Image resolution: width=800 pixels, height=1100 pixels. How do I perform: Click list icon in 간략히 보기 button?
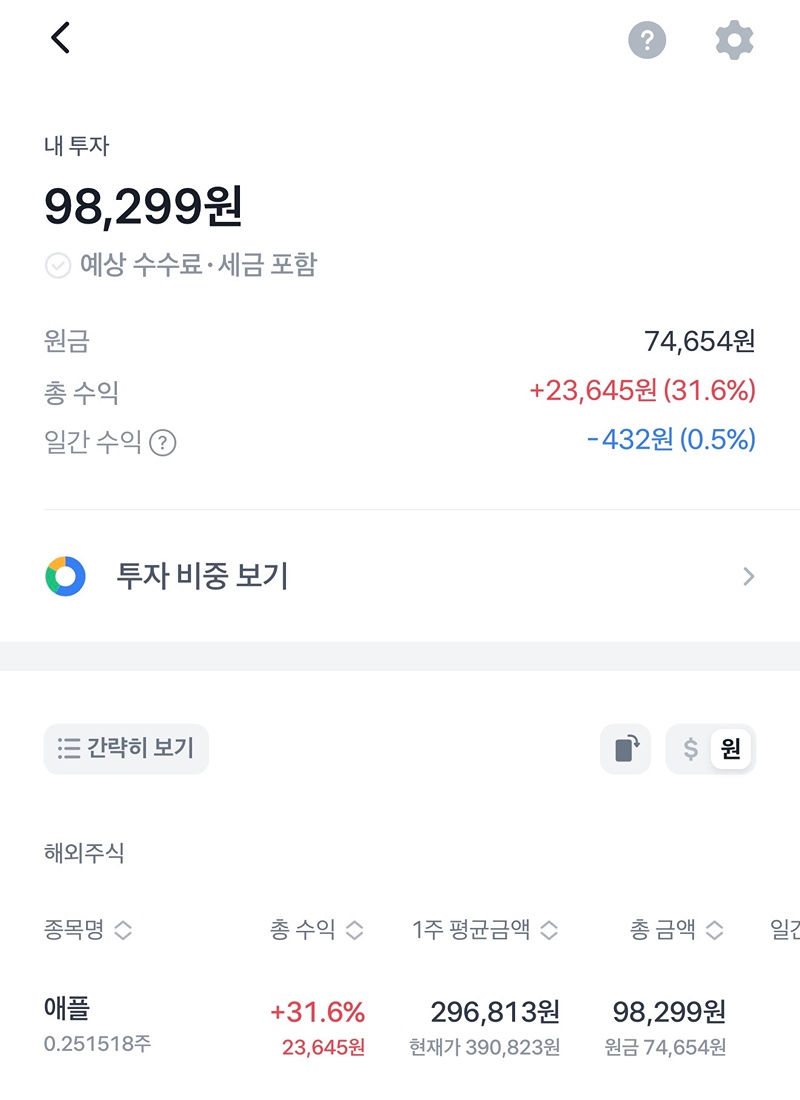(69, 748)
